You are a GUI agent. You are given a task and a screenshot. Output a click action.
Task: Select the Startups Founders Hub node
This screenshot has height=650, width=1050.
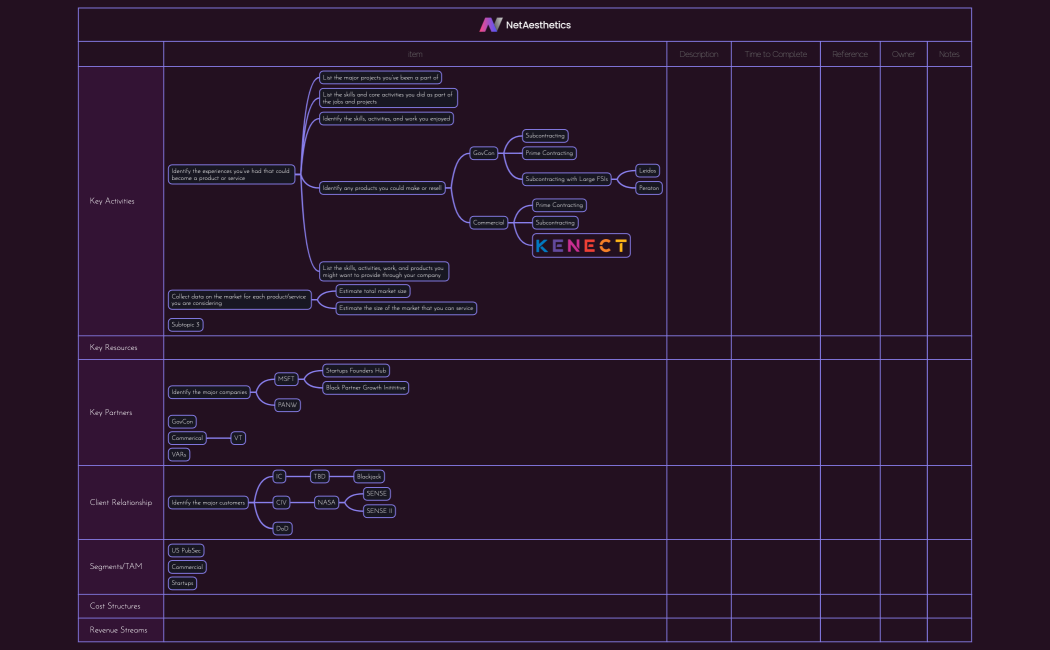pos(356,371)
